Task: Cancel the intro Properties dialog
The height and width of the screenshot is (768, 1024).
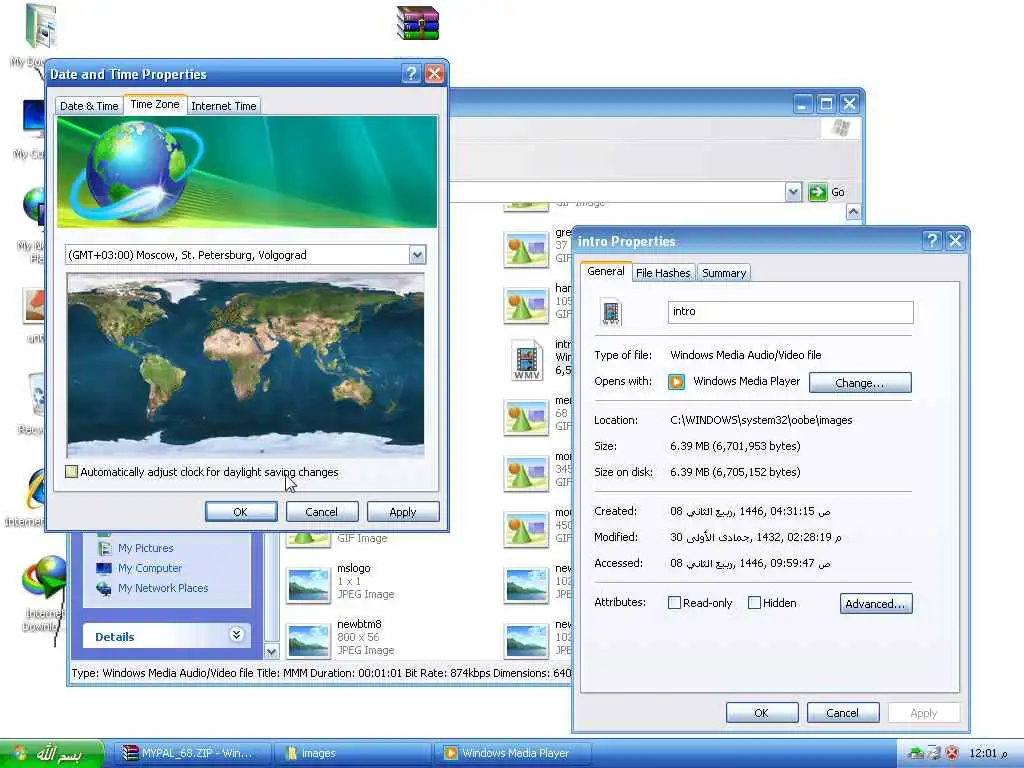Action: [842, 713]
